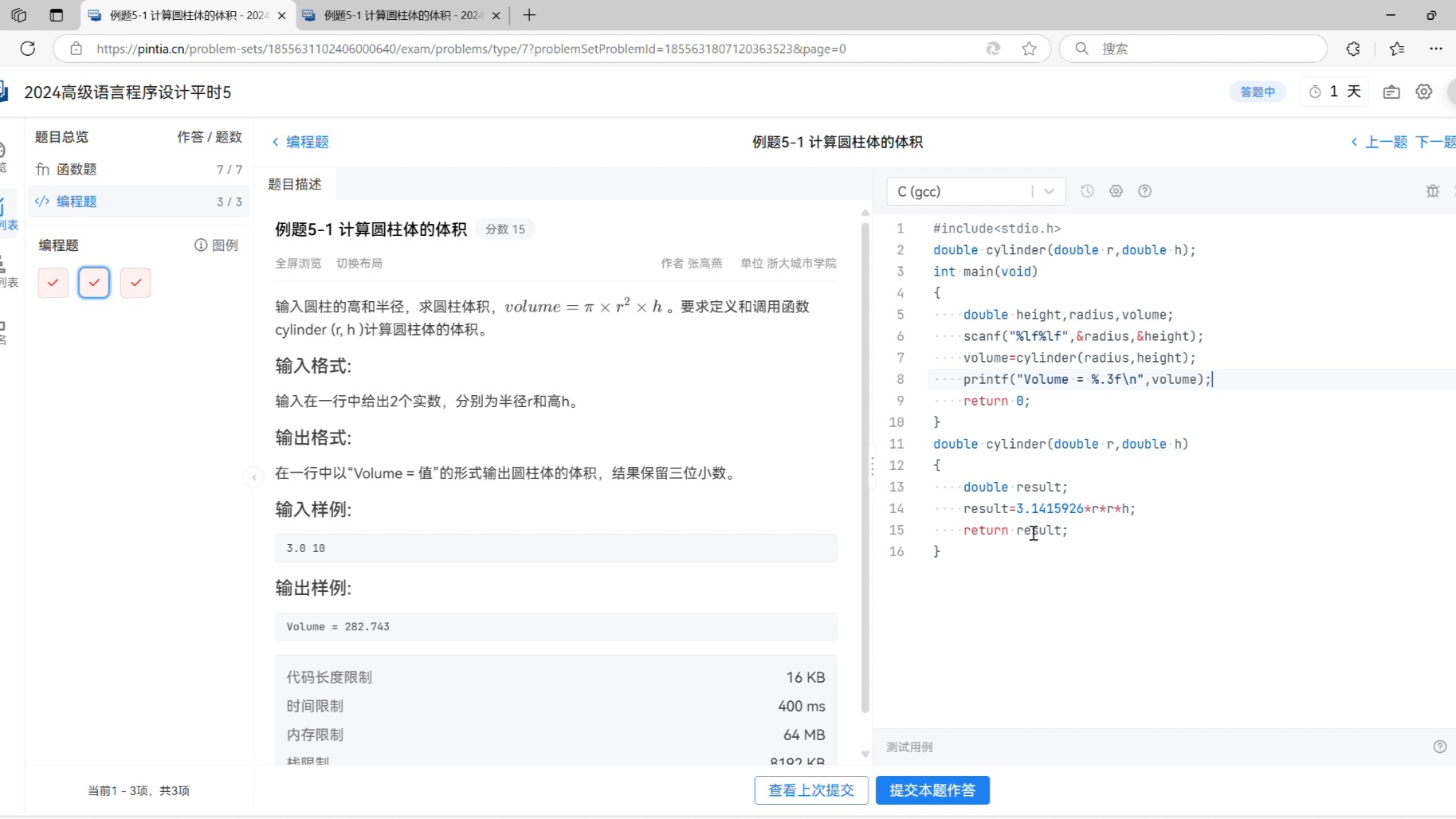
Task: Switch to the second 例题5-1 browser tab
Action: [402, 15]
